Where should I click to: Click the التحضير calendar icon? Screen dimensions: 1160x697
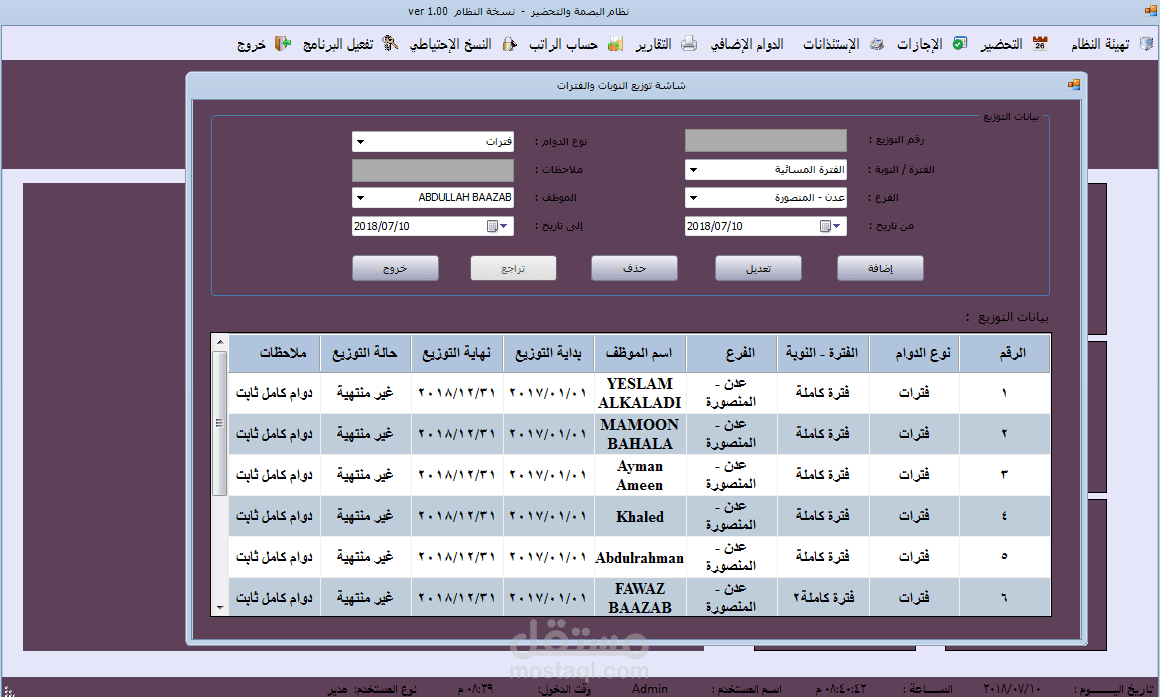point(1040,44)
